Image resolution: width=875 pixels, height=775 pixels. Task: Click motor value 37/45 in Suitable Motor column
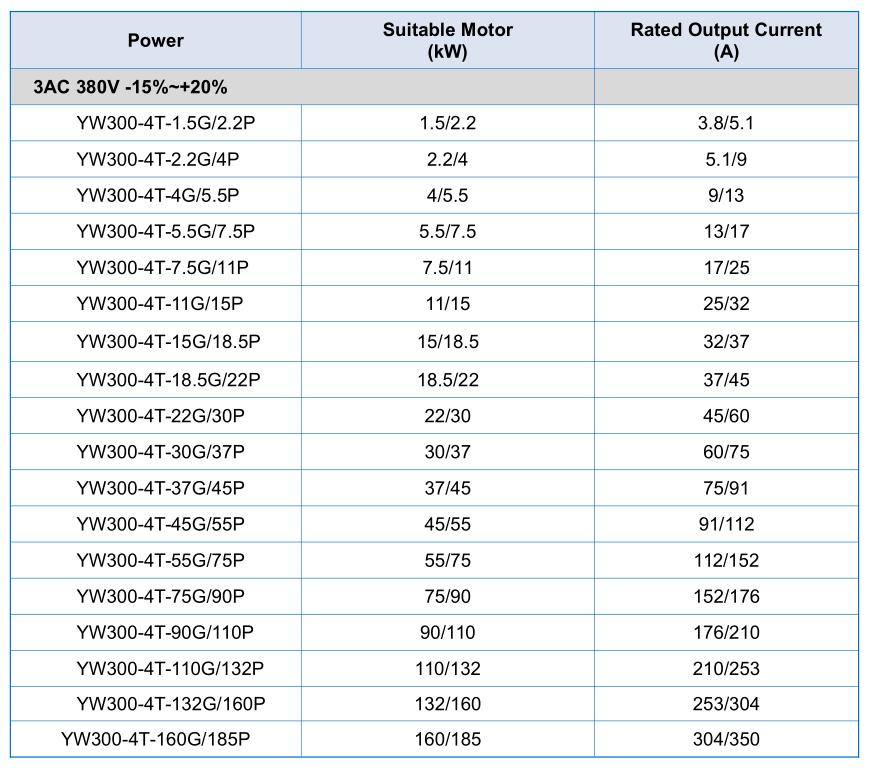click(x=448, y=488)
